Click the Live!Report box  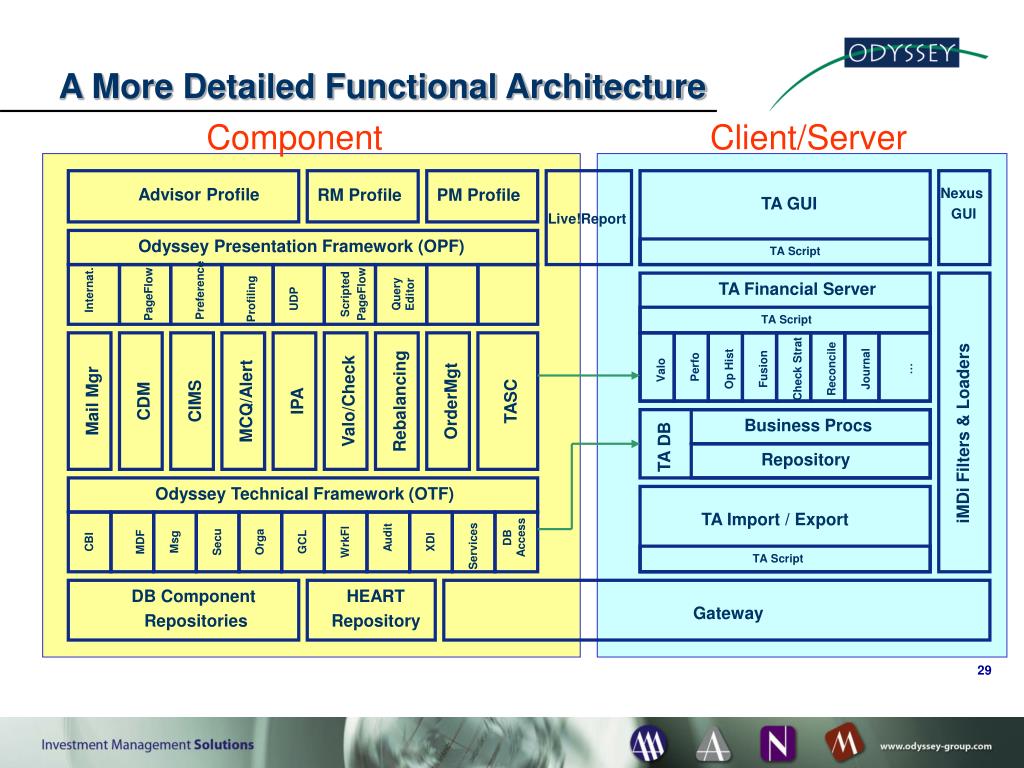(588, 217)
